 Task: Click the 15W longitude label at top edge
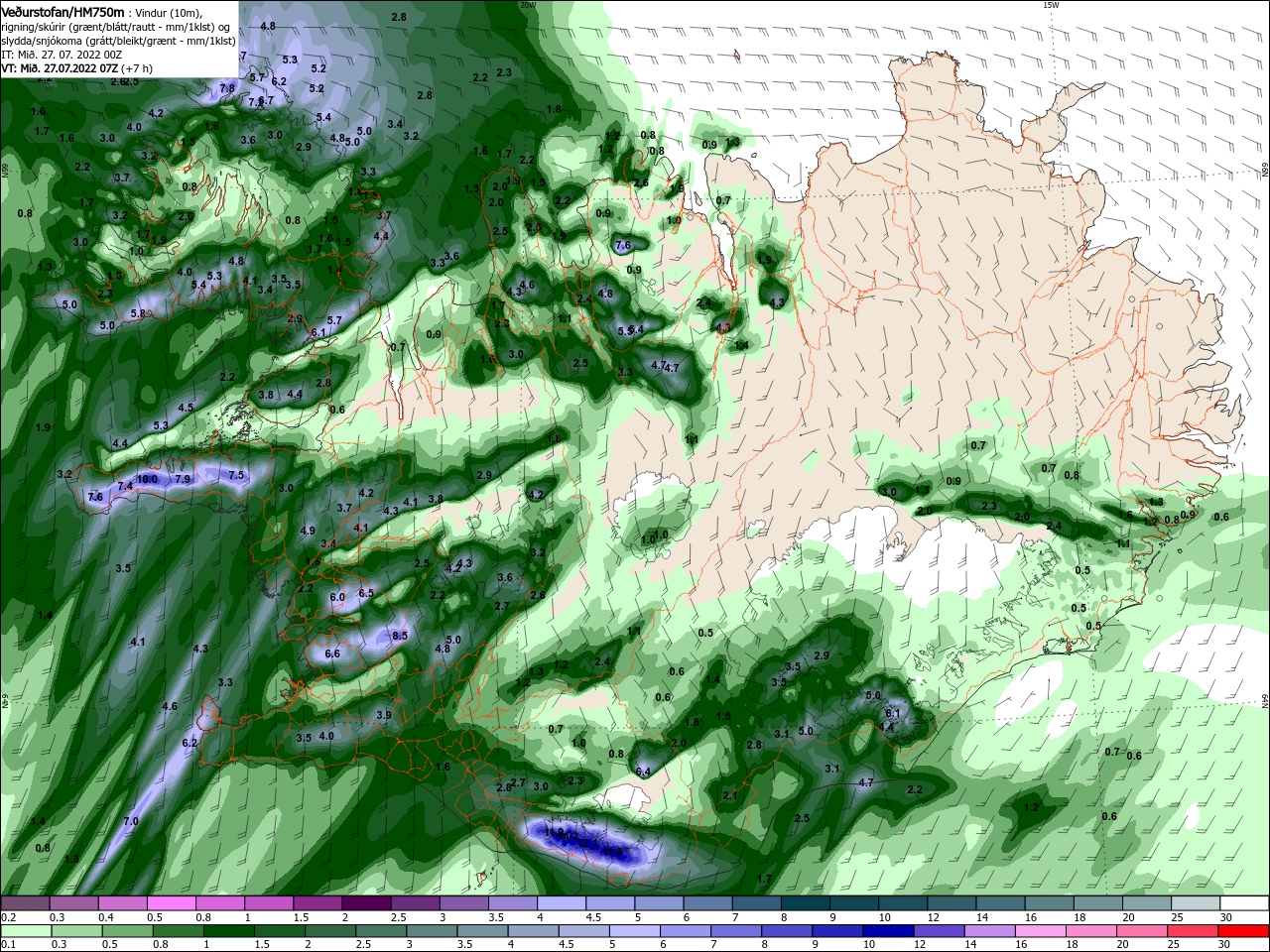pyautogui.click(x=1051, y=5)
